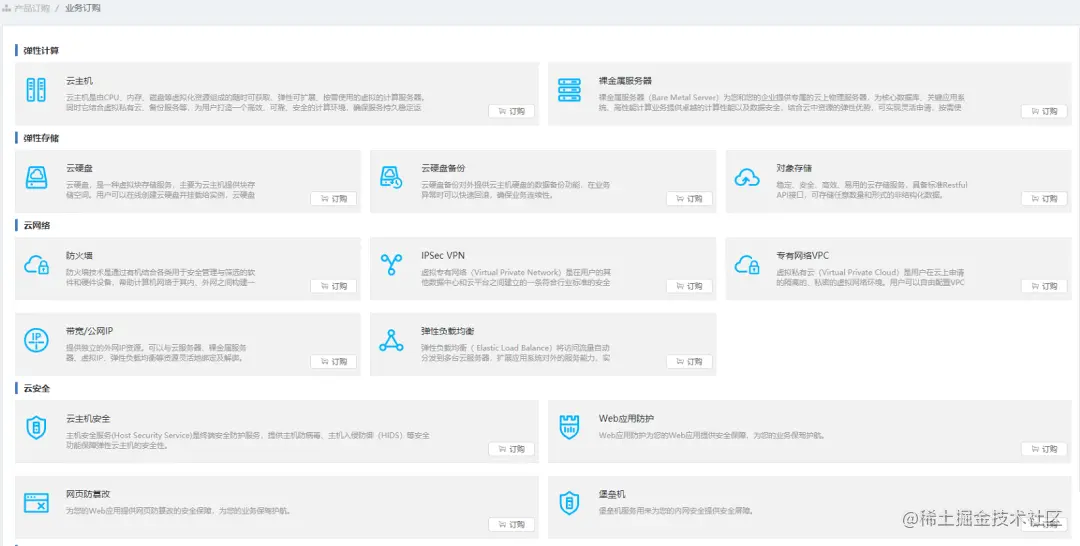The height and width of the screenshot is (546, 1080).
Task: Order 云主机安全 with its 订购 button
Action: (x=511, y=450)
